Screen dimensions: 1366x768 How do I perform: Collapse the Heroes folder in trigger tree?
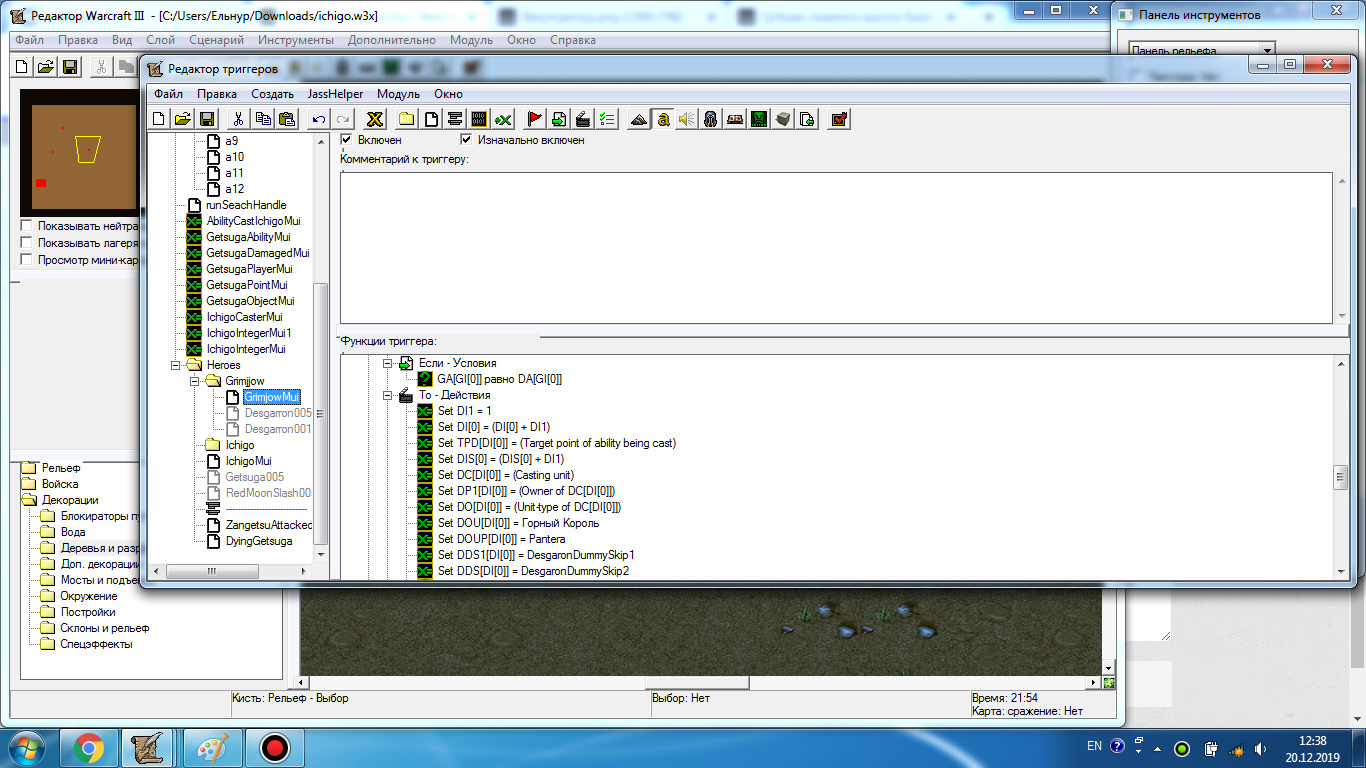click(x=176, y=365)
